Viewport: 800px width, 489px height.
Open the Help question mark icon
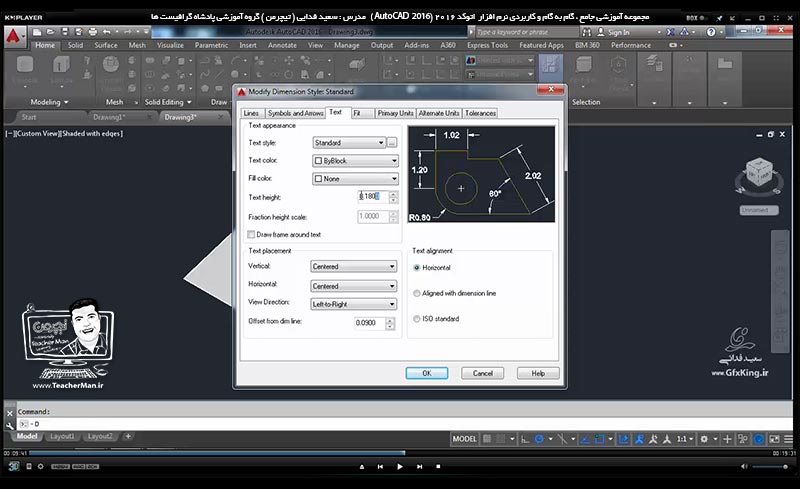(x=711, y=32)
